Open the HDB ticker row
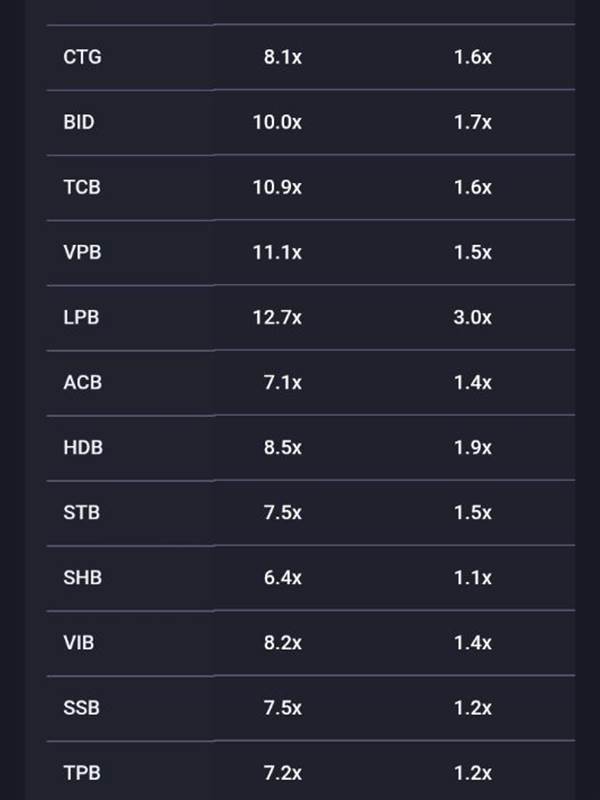Viewport: 600px width, 800px height. pos(82,447)
